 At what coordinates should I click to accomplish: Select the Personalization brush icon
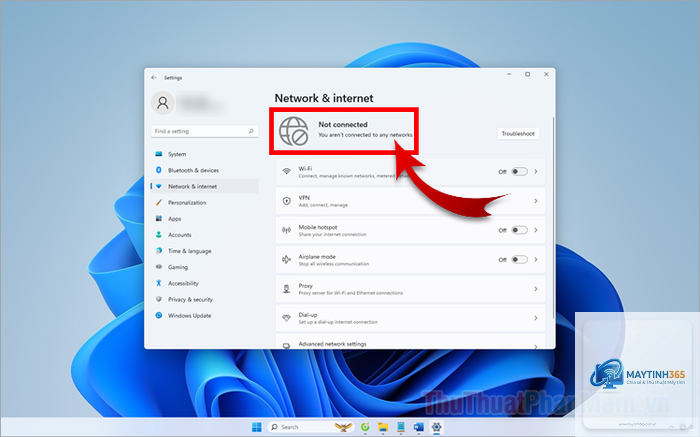click(x=158, y=203)
